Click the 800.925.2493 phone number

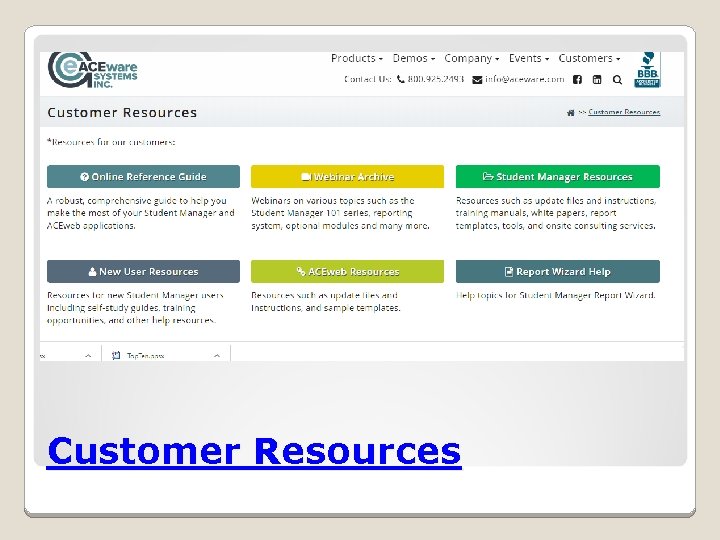coord(435,79)
